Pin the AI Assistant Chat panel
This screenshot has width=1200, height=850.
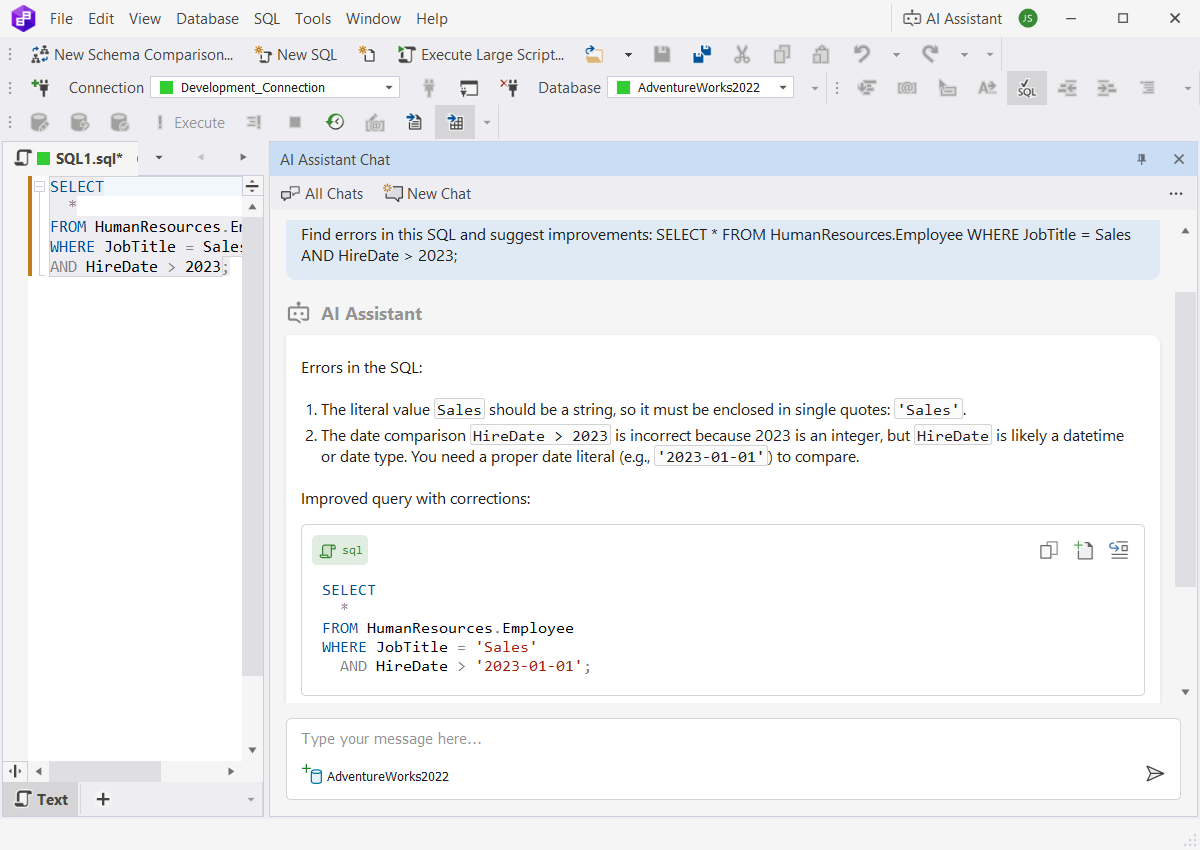pyautogui.click(x=1142, y=159)
